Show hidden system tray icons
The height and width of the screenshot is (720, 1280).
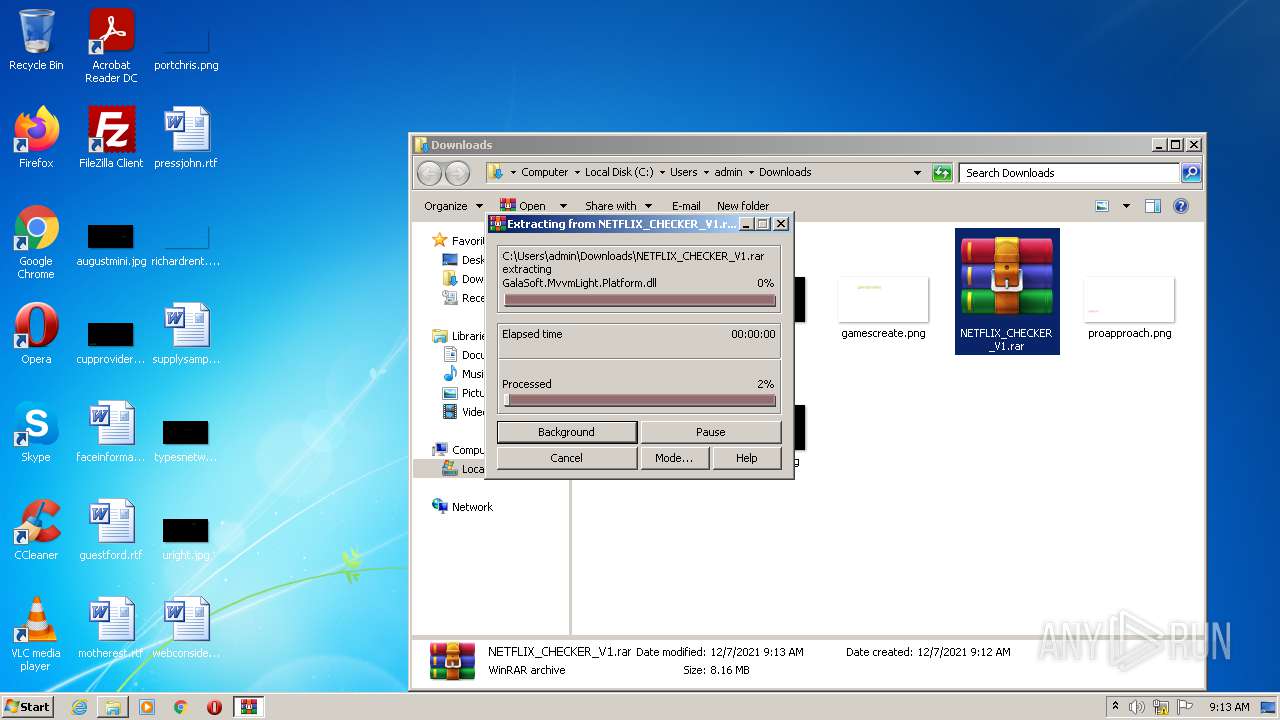point(1115,707)
